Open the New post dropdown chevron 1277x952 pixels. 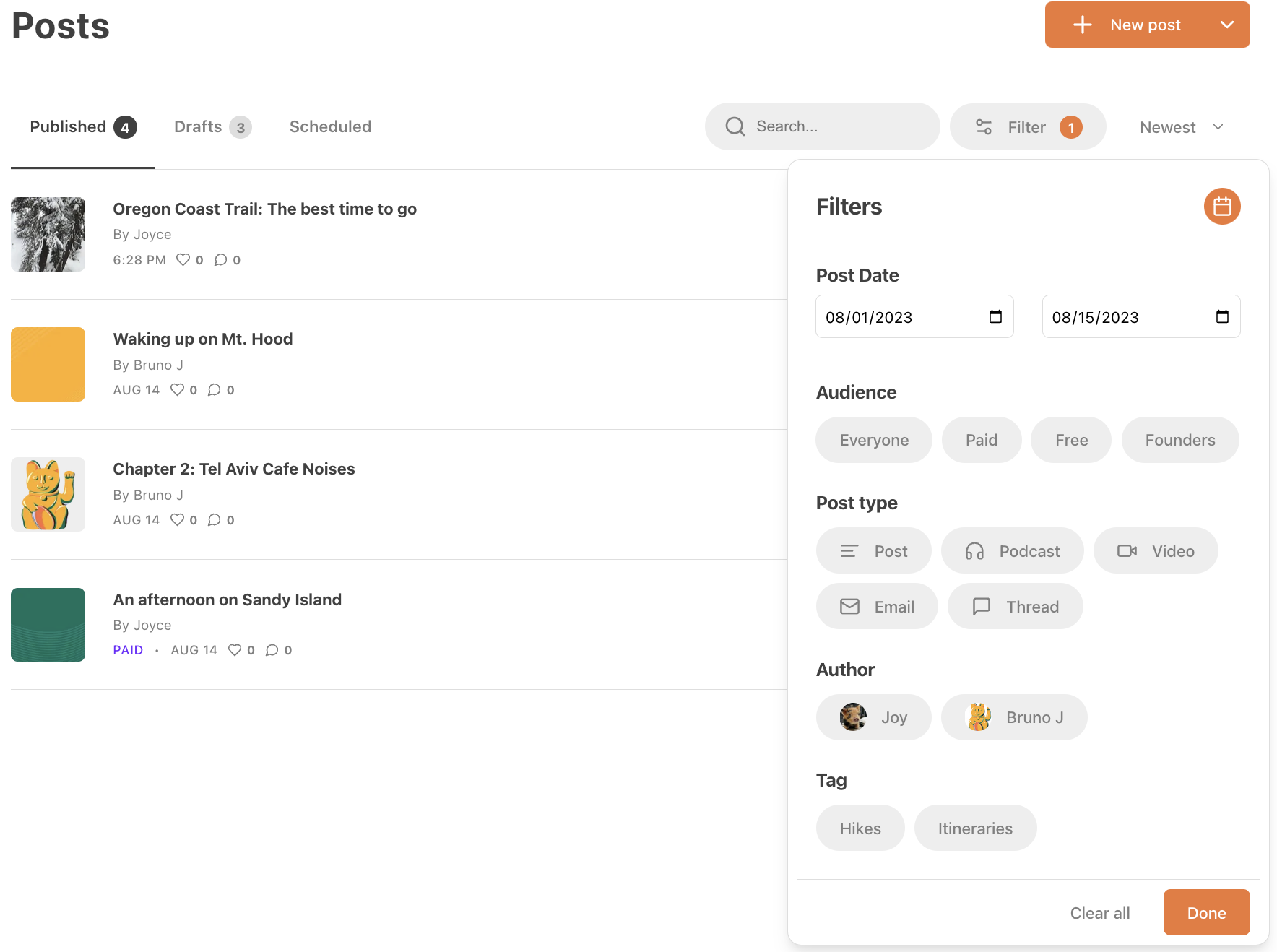(1227, 24)
